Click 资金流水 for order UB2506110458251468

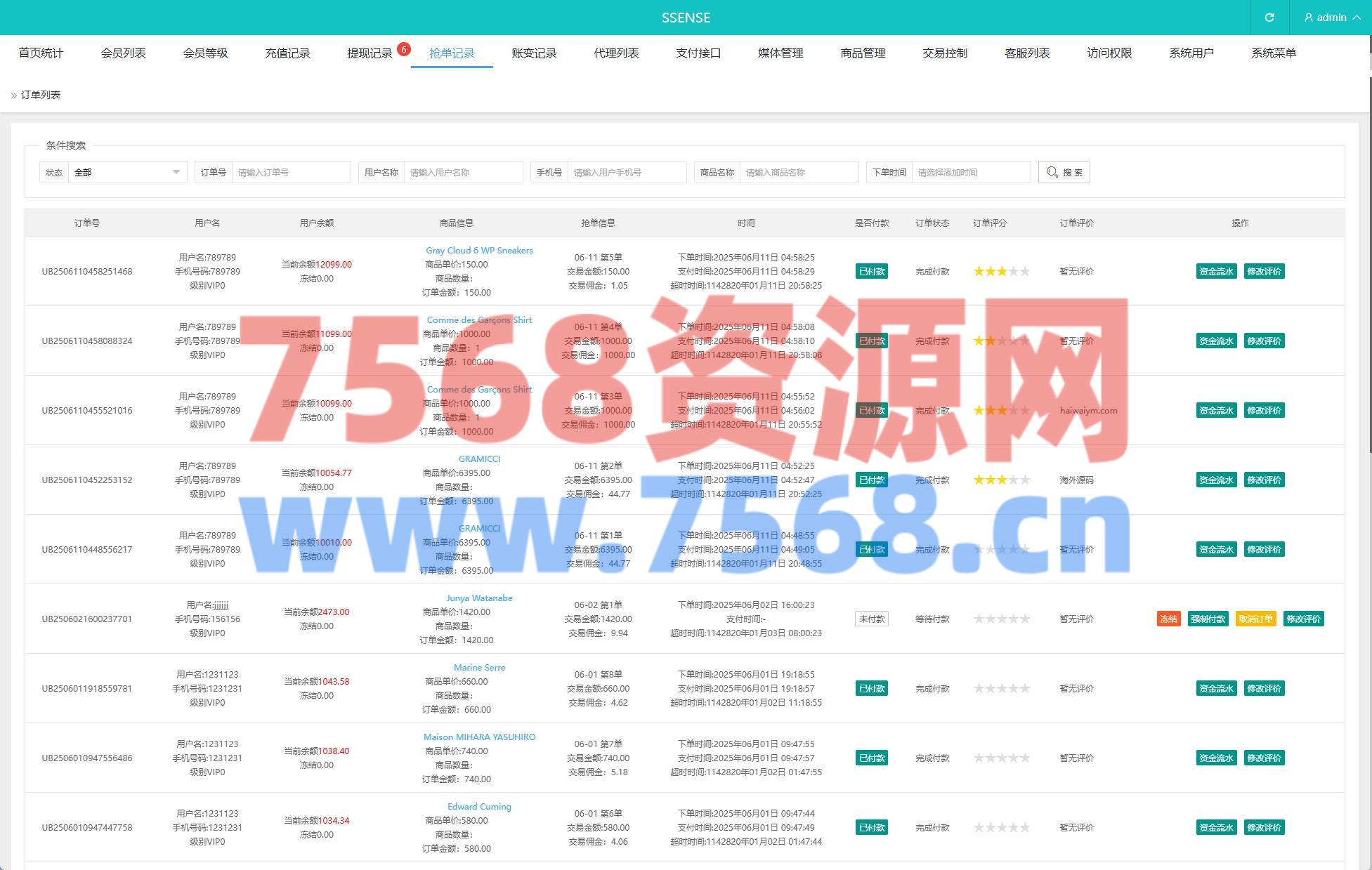tap(1216, 271)
